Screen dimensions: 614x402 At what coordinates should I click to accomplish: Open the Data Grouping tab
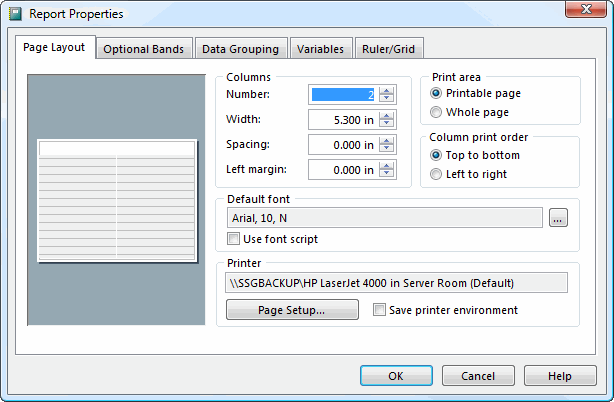[x=241, y=49]
